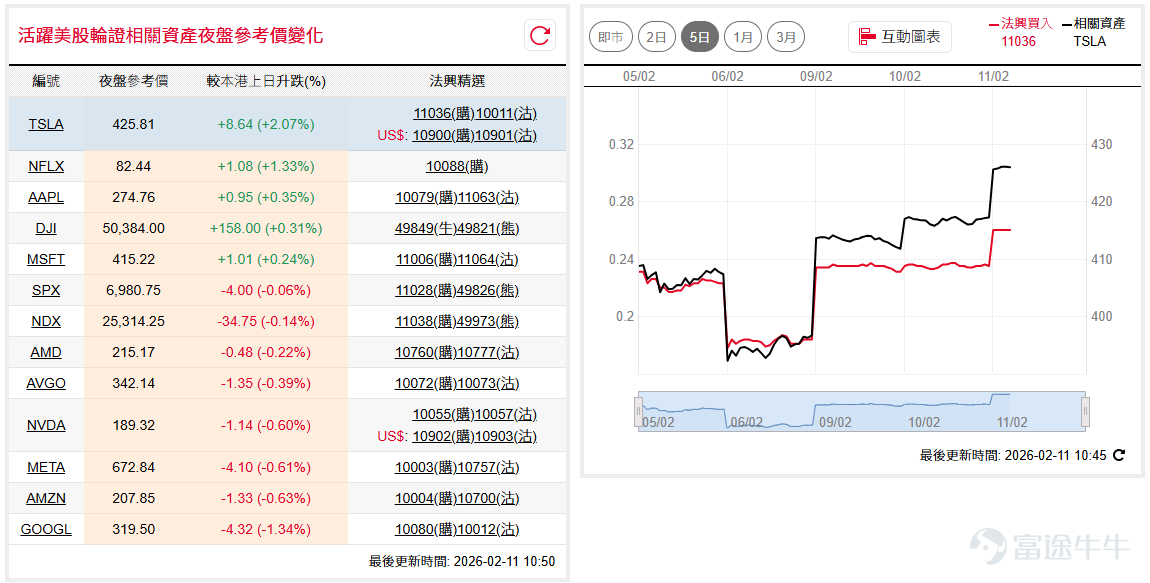Open warrant 10088(購) for NFLX

457,166
